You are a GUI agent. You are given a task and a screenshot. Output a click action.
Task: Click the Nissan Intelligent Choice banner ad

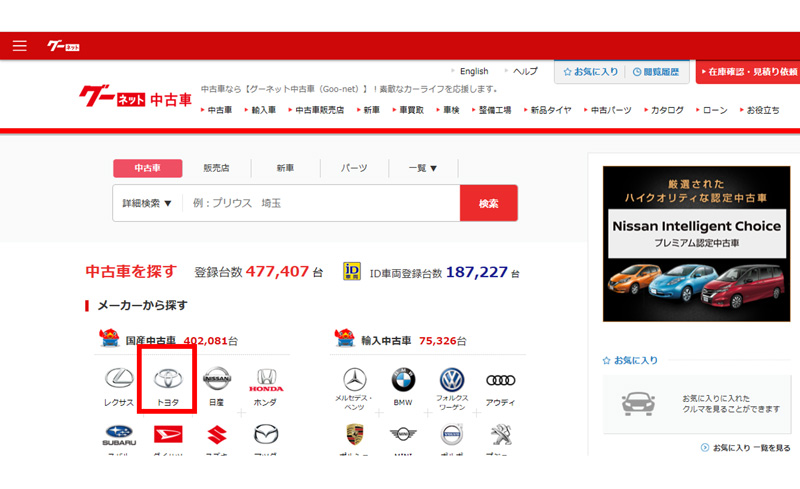coord(696,244)
